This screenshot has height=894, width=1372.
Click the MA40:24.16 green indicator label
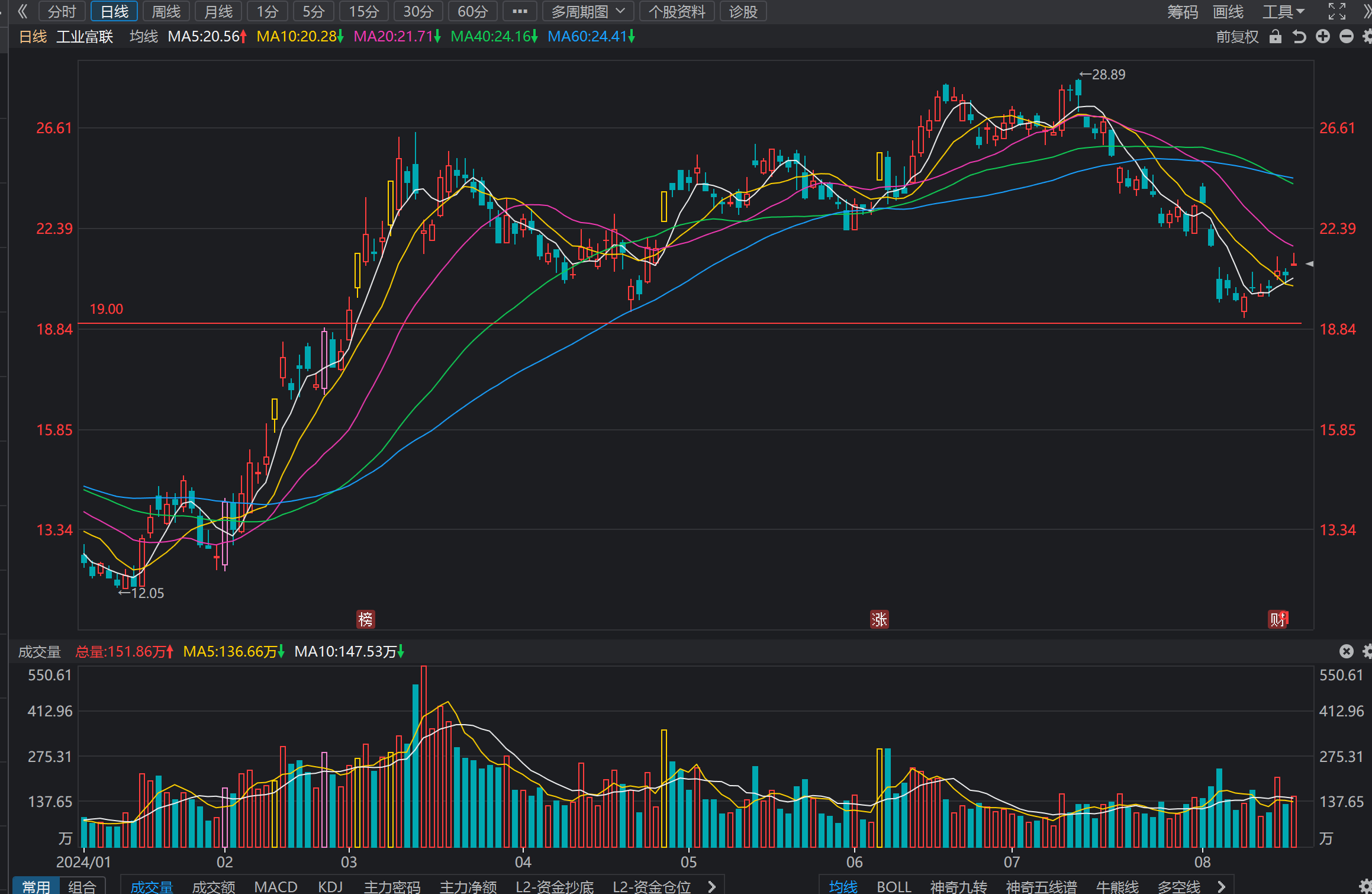coord(494,37)
